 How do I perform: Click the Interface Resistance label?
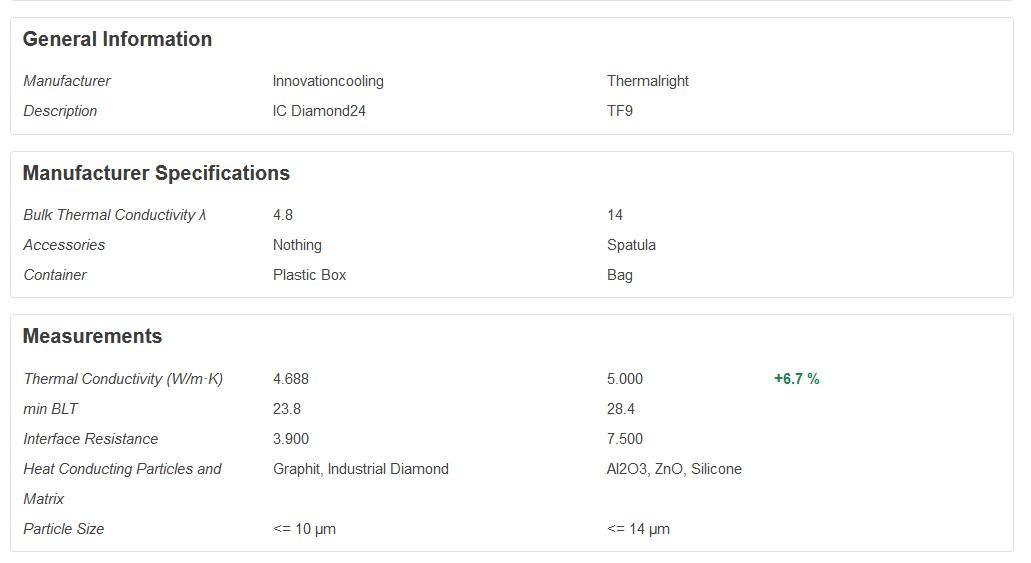pos(91,439)
